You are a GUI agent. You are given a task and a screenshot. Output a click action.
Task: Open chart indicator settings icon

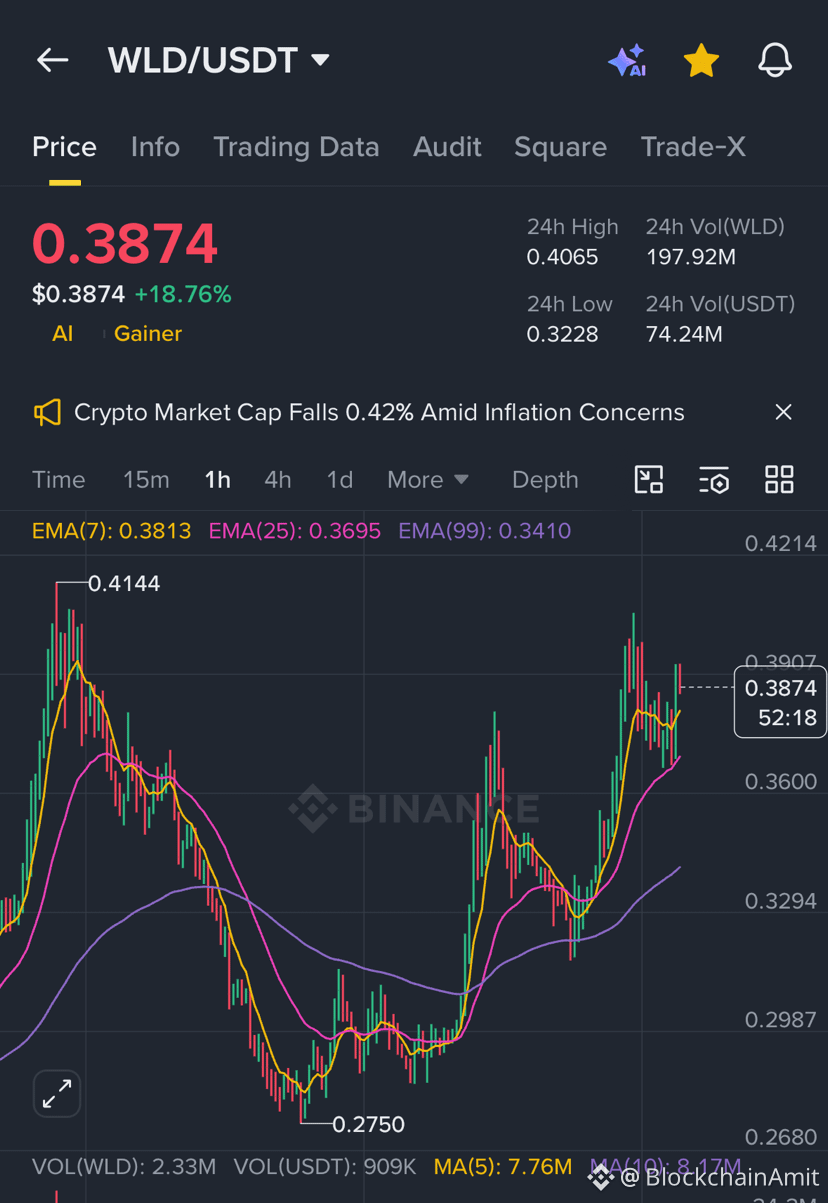click(x=714, y=480)
